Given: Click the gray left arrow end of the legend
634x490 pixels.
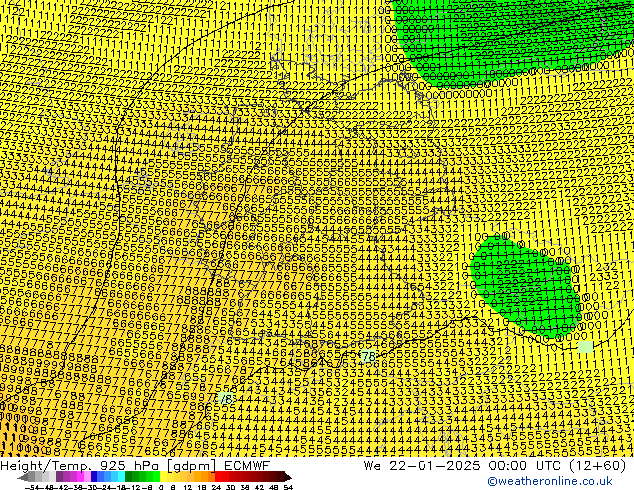Looking at the screenshot, I should [23, 477].
